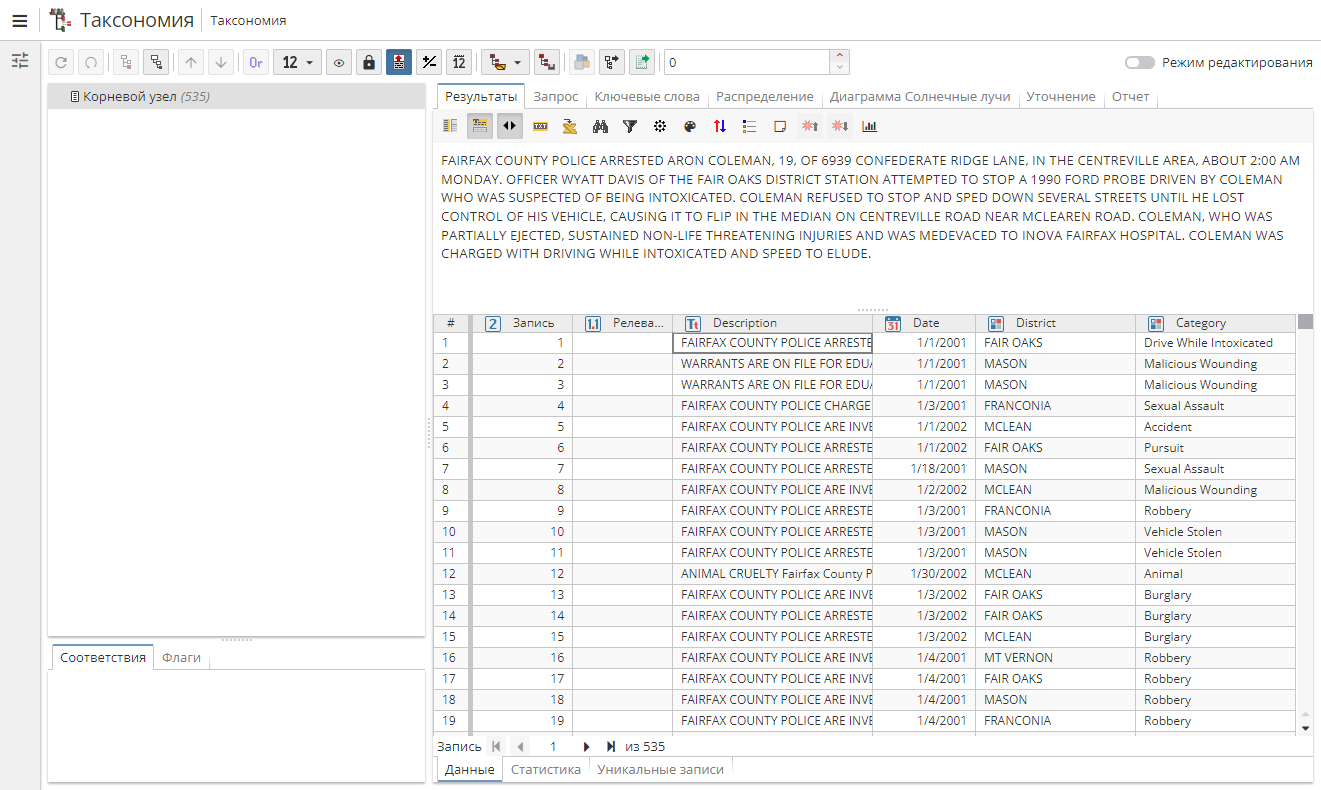
Task: Click the table vertical scrollbar thumb
Action: (x=1305, y=322)
